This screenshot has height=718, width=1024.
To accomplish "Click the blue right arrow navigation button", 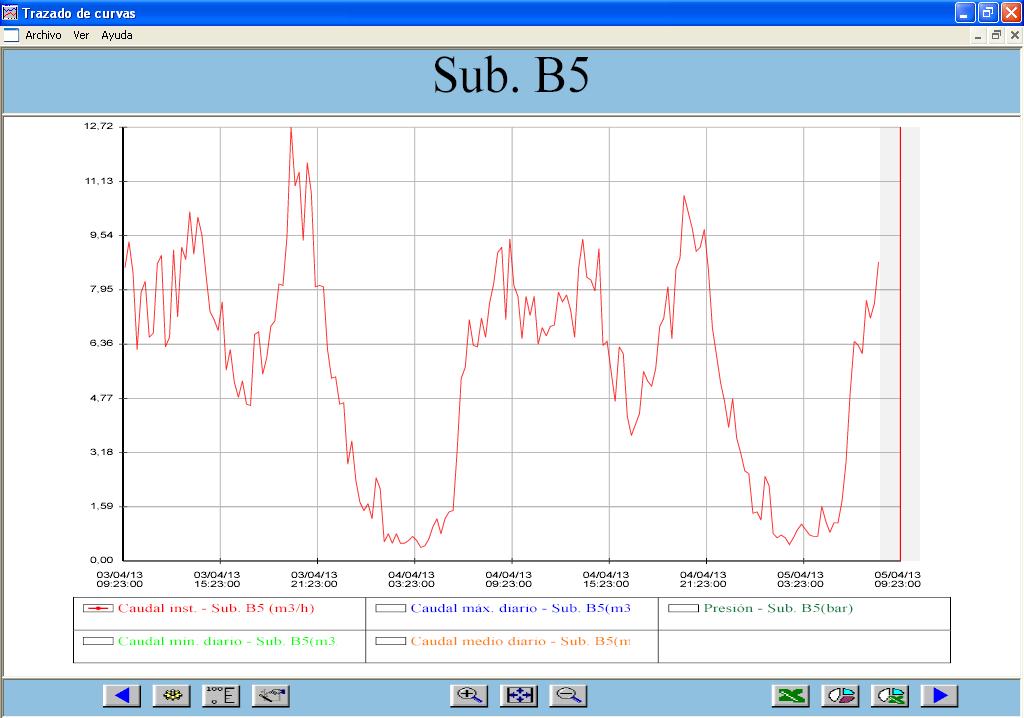I will (x=940, y=696).
